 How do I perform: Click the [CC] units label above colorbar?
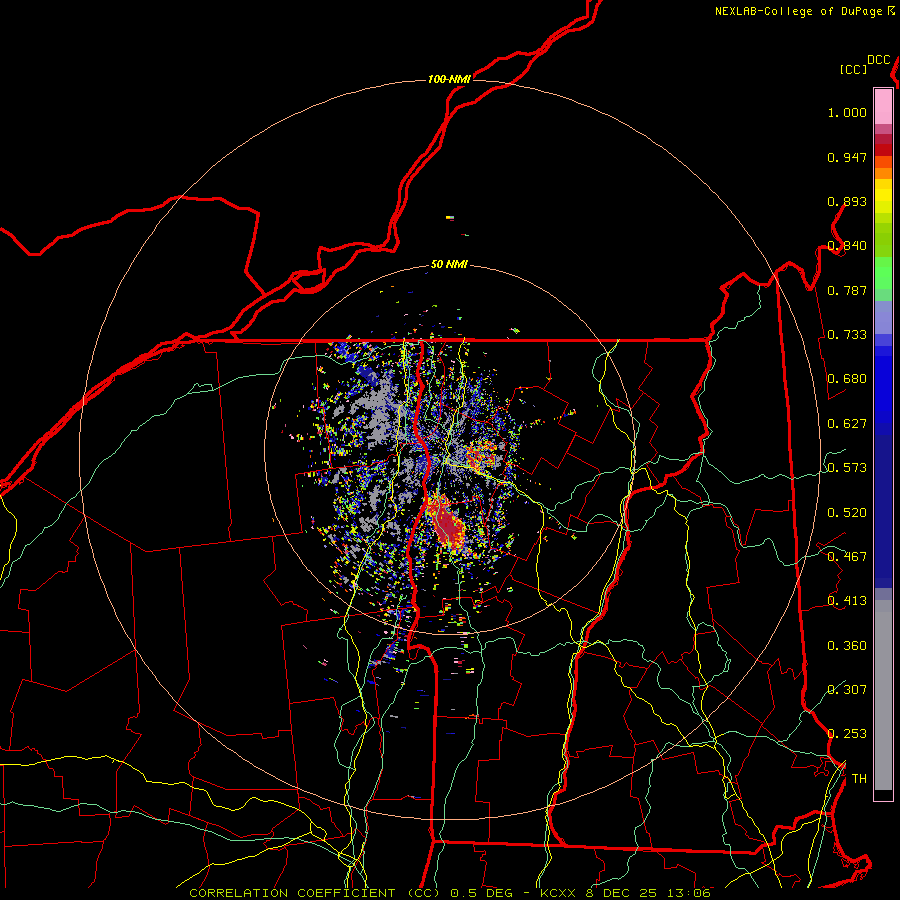[853, 69]
